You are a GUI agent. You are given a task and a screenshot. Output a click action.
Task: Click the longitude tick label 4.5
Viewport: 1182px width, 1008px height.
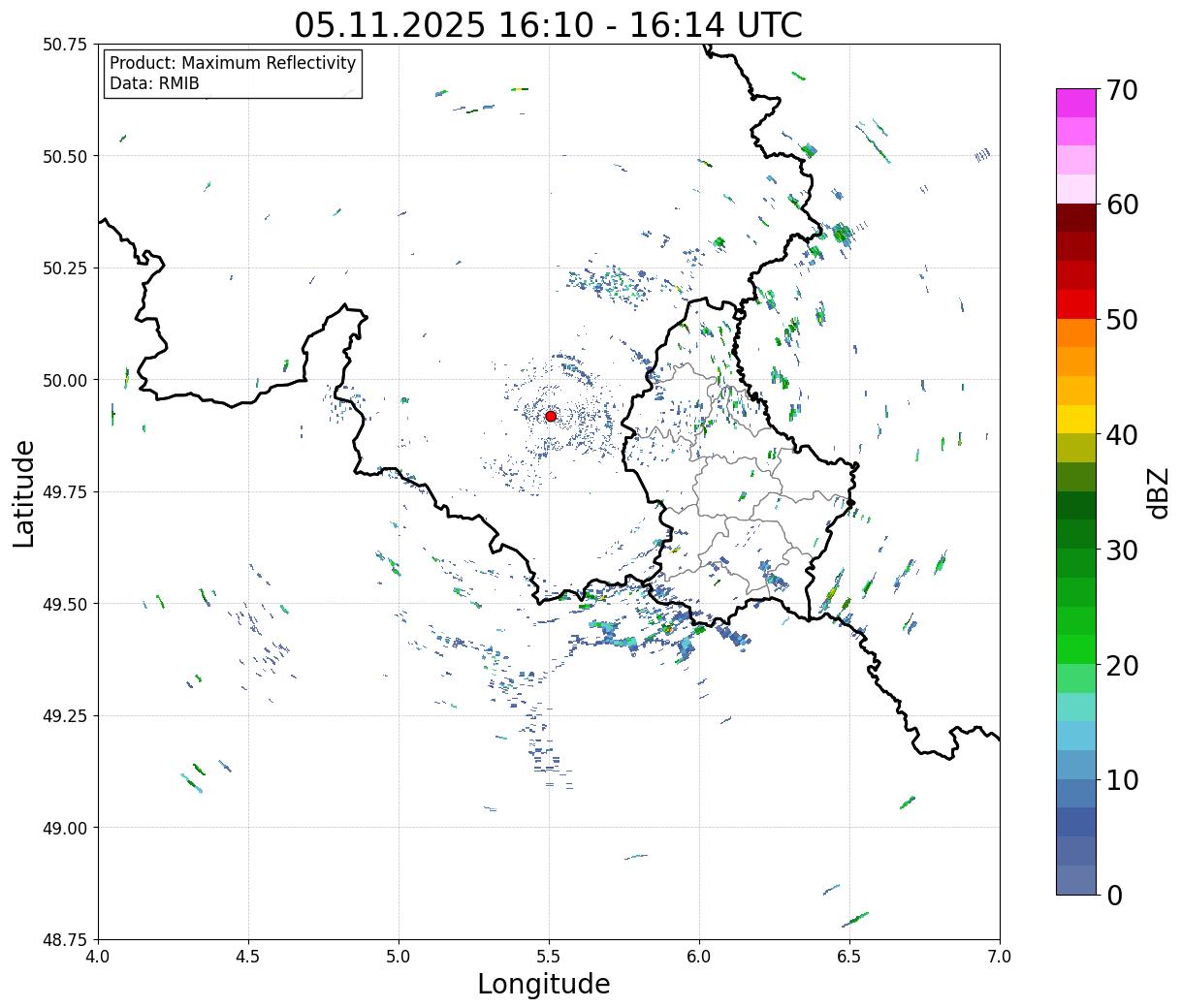pyautogui.click(x=248, y=957)
